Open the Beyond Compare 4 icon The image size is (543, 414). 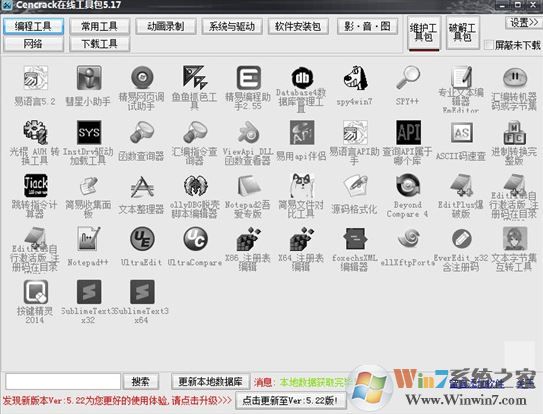pos(408,186)
